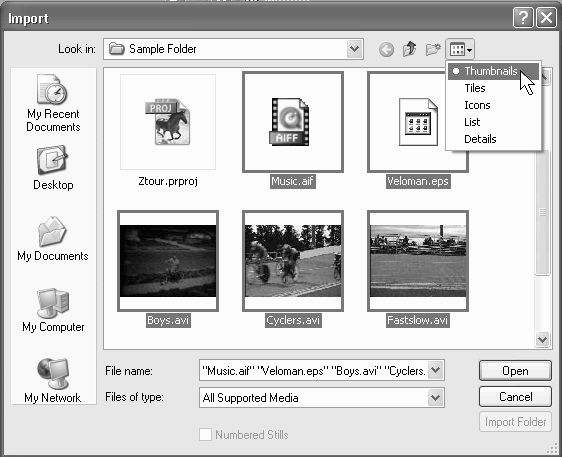
Task: Go up one folder level icon
Action: [x=410, y=49]
